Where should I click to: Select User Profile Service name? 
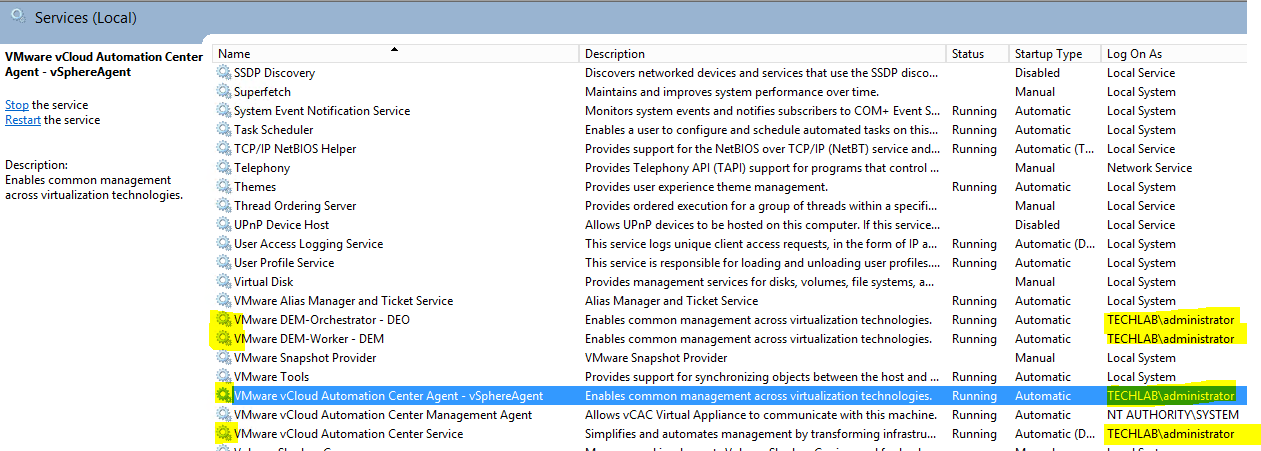pyautogui.click(x=286, y=263)
